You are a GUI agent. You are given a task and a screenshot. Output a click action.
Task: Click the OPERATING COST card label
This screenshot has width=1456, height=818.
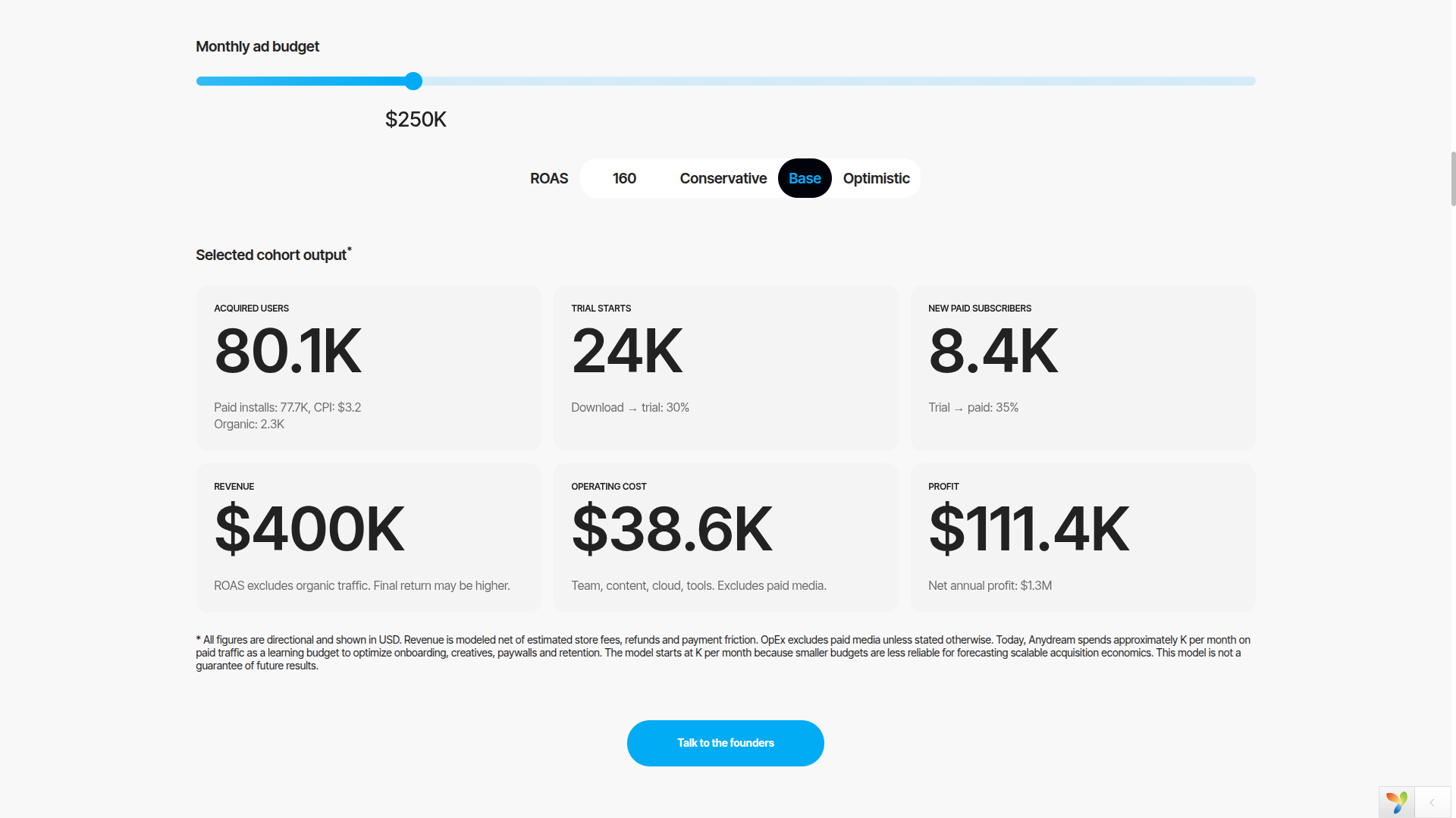coord(608,487)
